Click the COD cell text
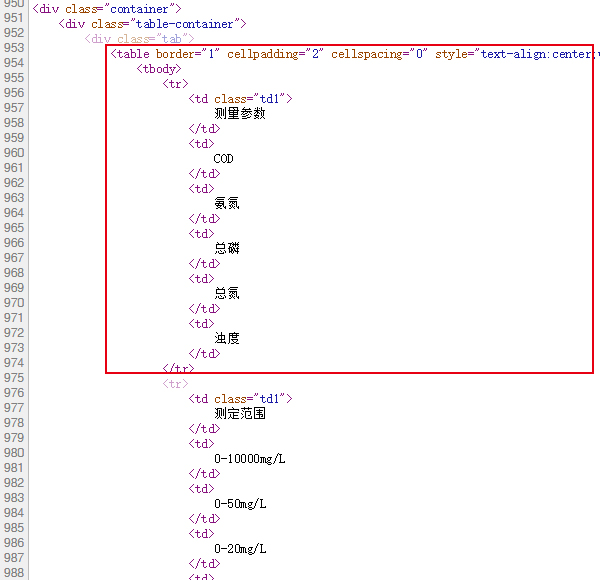Viewport: 600px width, 580px height. pos(223,159)
